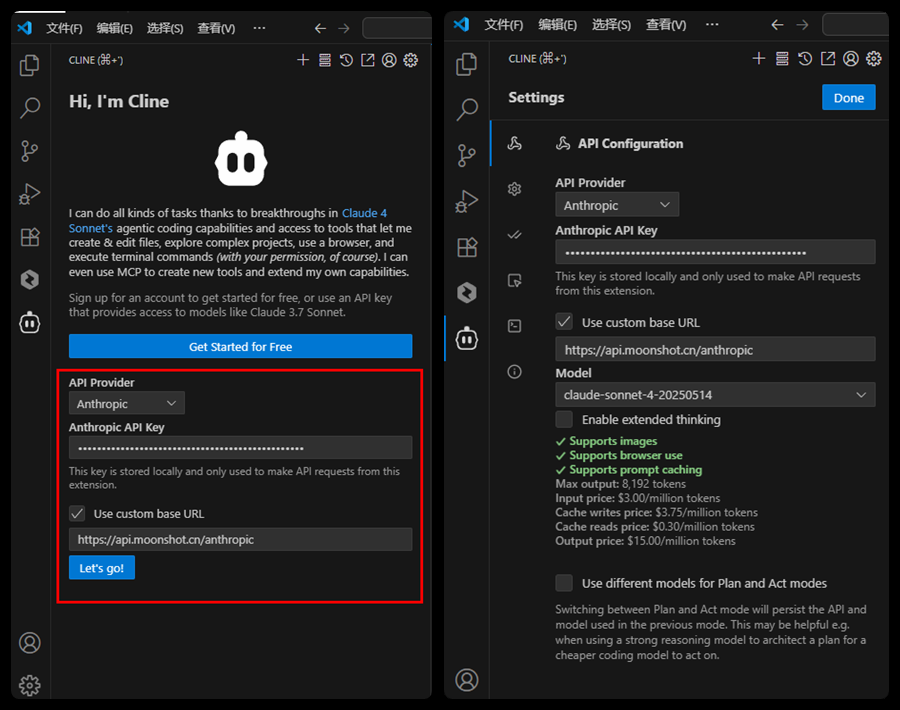Open Source Control in the Cline welcome window

tap(29, 151)
